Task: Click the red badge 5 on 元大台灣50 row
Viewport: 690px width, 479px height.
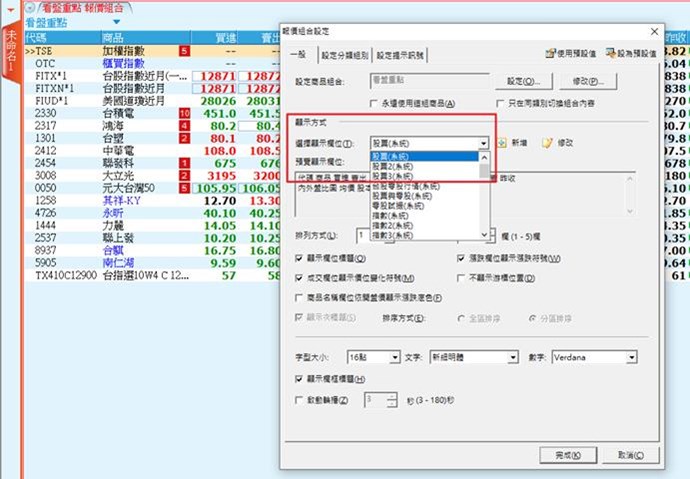Action: click(184, 188)
